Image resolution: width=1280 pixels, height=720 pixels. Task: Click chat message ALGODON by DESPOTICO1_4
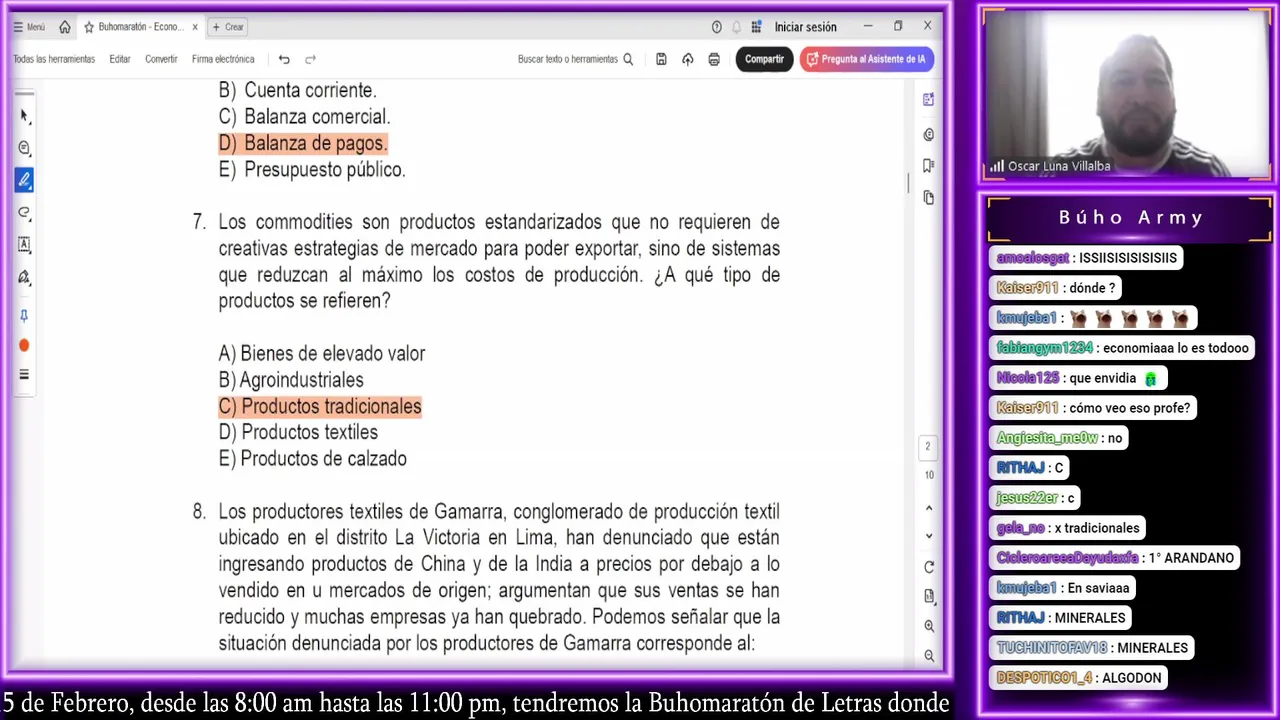click(x=1079, y=678)
